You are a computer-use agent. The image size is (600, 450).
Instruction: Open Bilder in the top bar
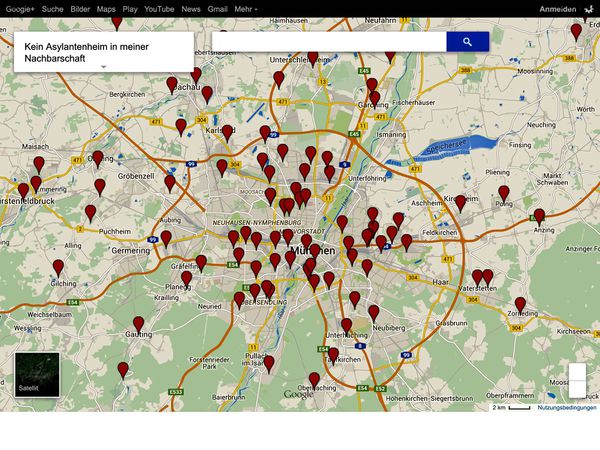coord(80,9)
